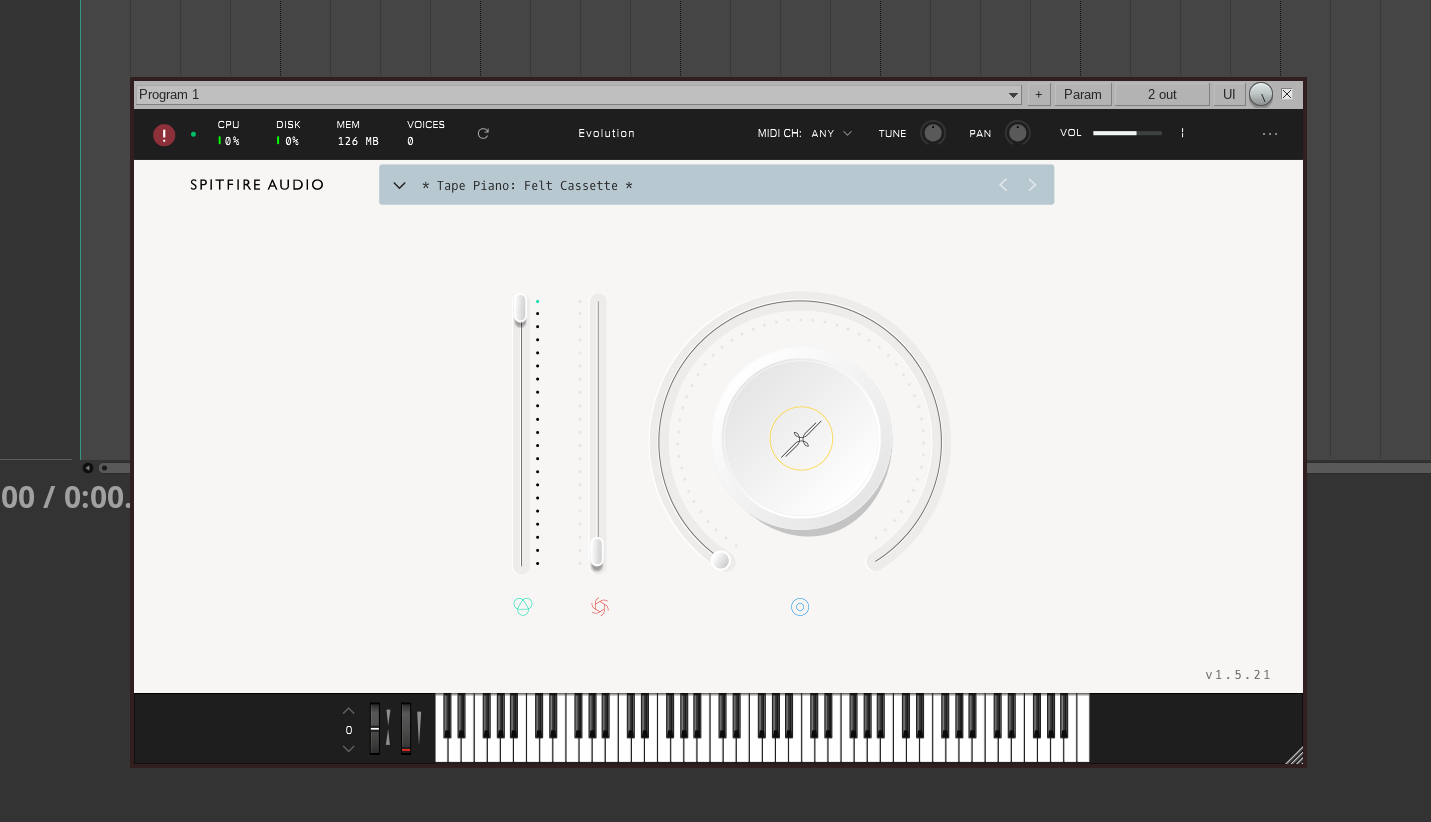Click the host wet/dry knob beside UI
1431x822 pixels.
coord(1261,94)
